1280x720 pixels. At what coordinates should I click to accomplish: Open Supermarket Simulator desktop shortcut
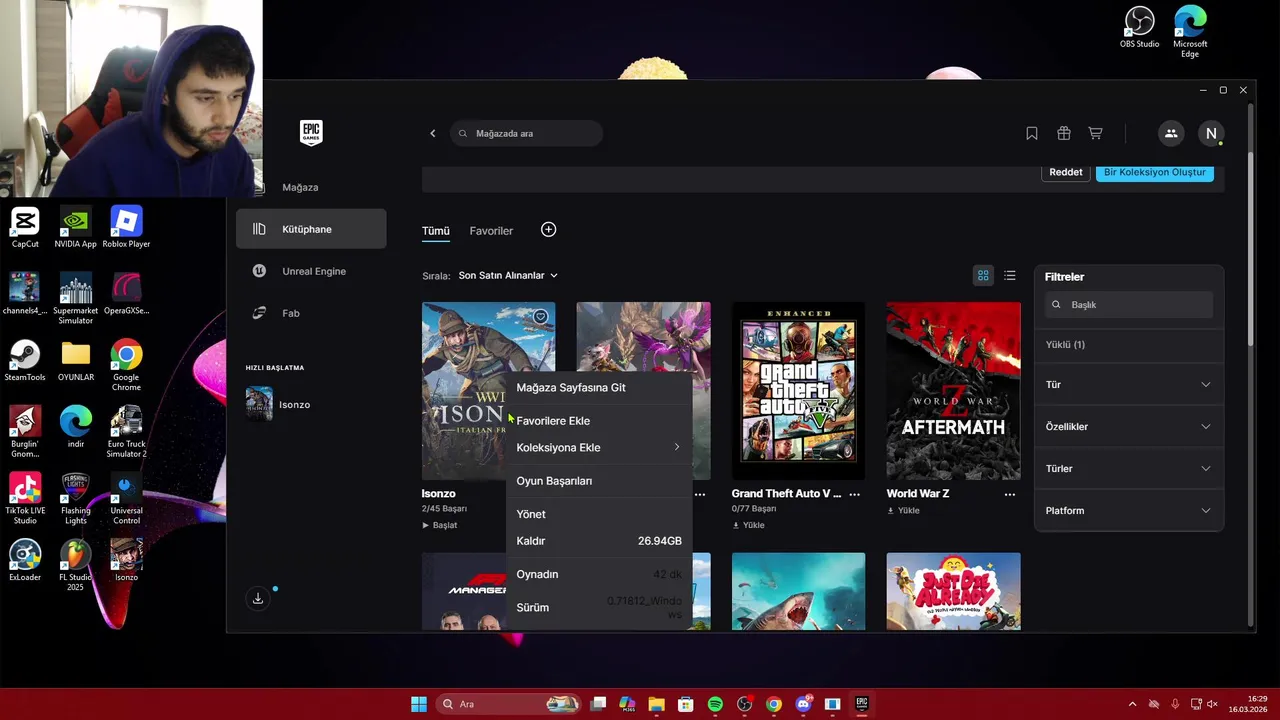point(76,298)
